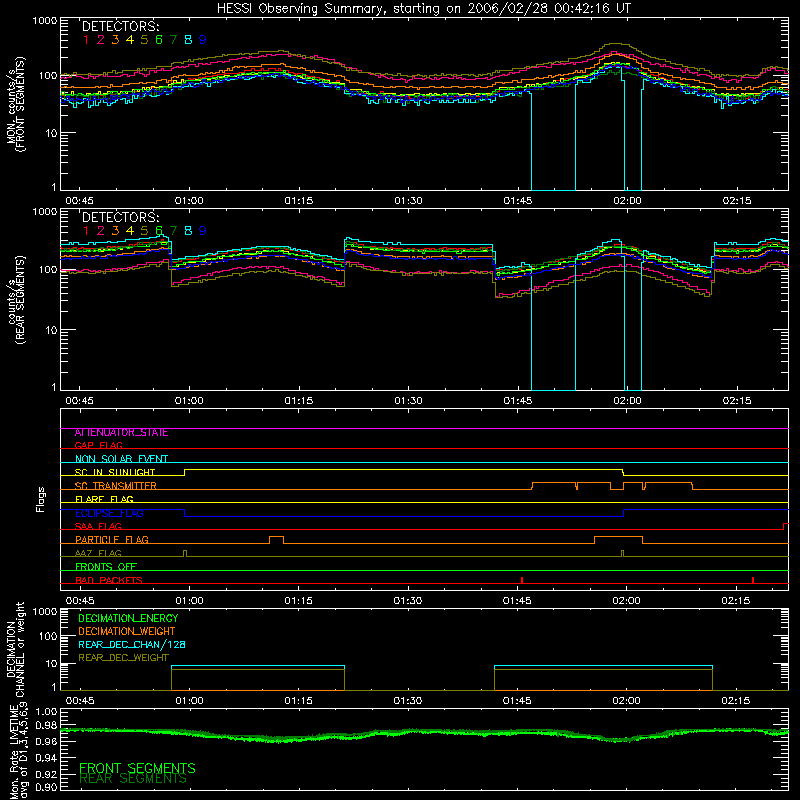Click the SC_IN_SUNLIGHT flag label
Viewport: 800px width, 800px height.
(115, 472)
